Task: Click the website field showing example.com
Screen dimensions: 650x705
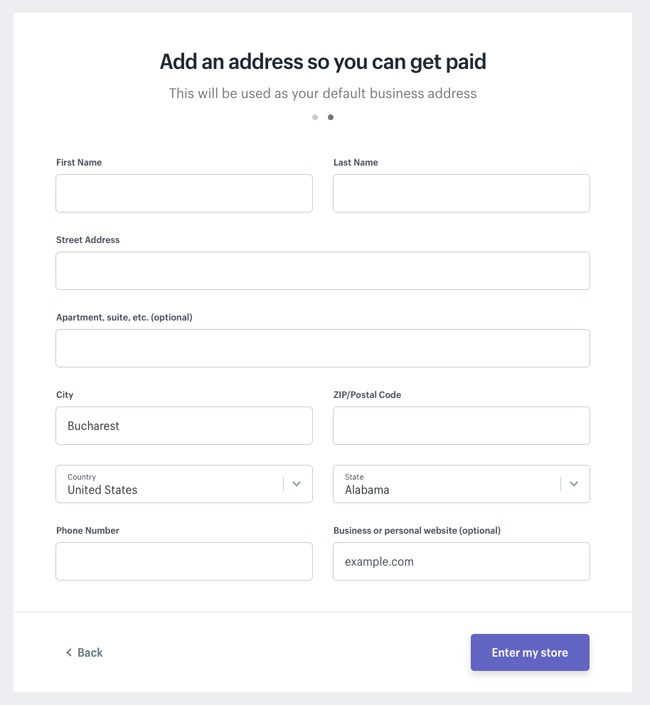Action: pos(461,561)
